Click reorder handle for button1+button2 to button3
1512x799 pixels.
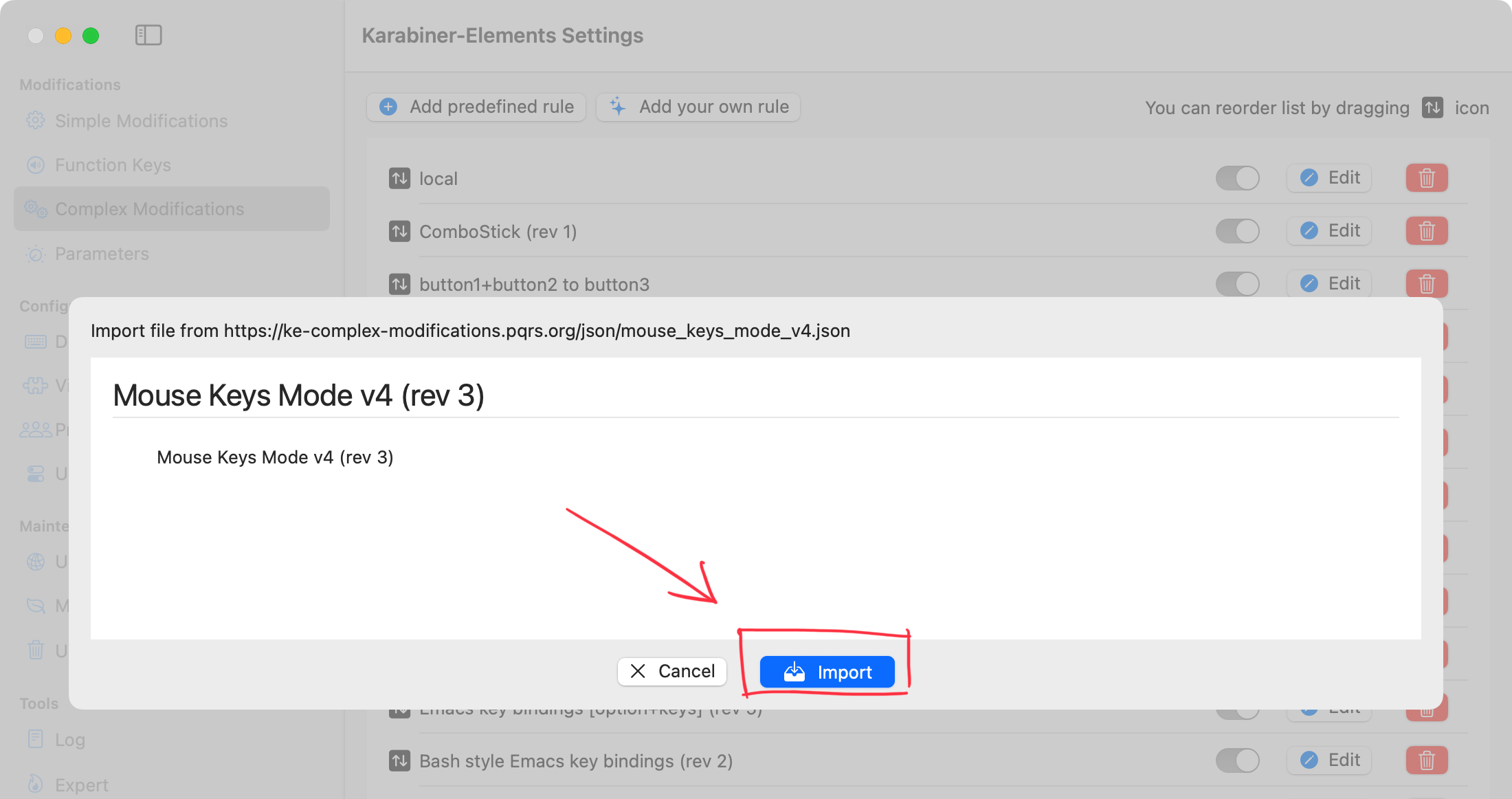399,284
